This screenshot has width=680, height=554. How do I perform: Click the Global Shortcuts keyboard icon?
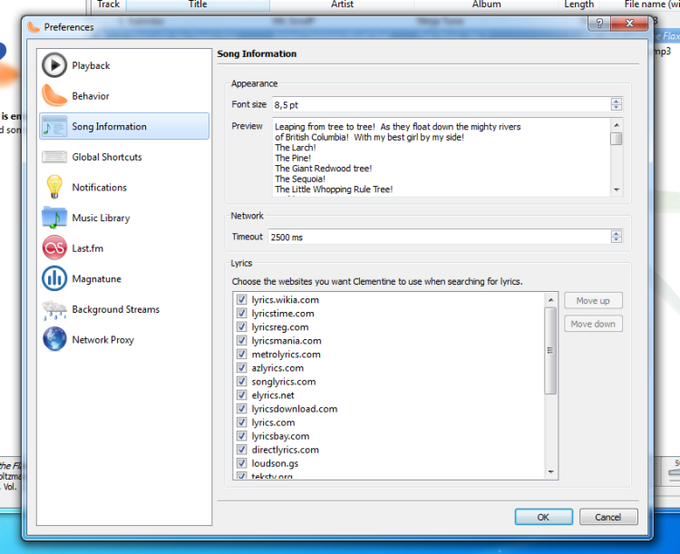point(54,157)
